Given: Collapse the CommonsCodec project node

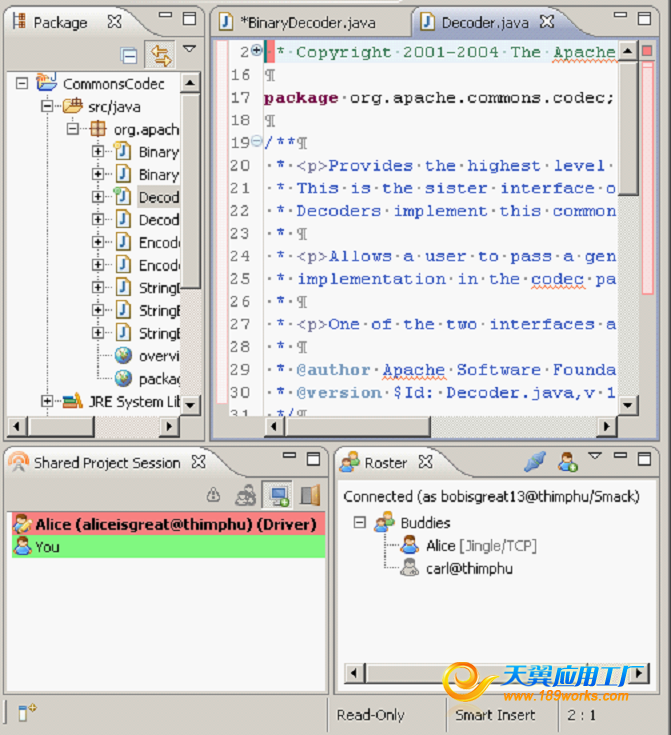Looking at the screenshot, I should pyautogui.click(x=22, y=83).
